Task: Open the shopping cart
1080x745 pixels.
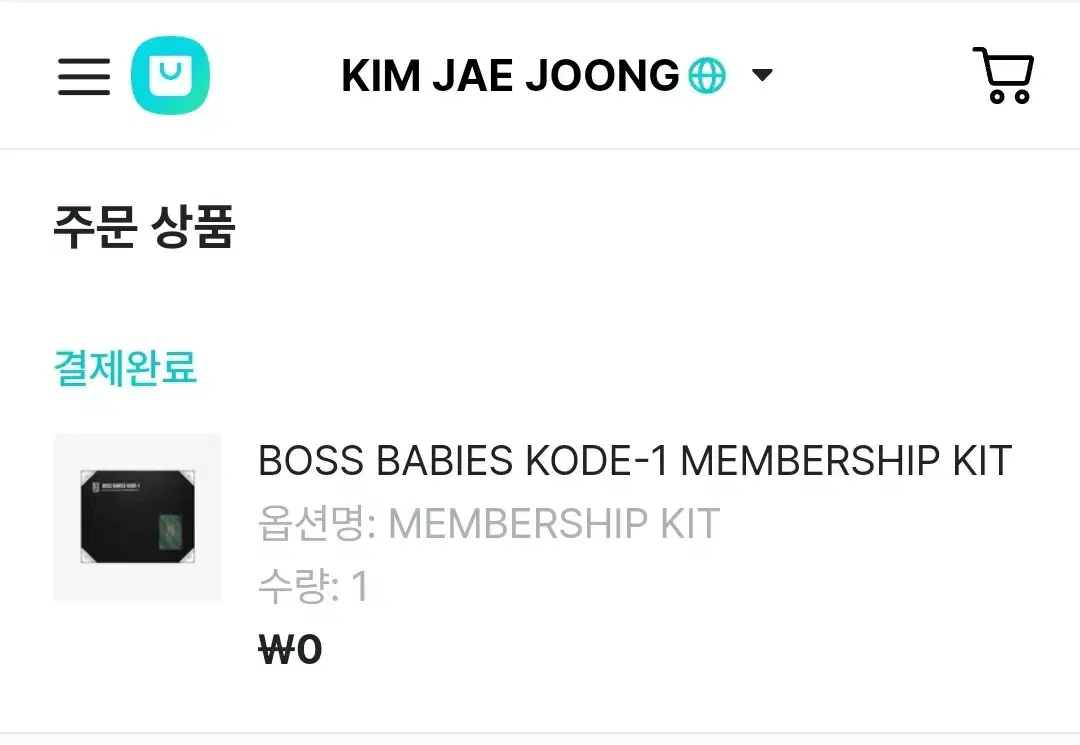Action: tap(1004, 75)
